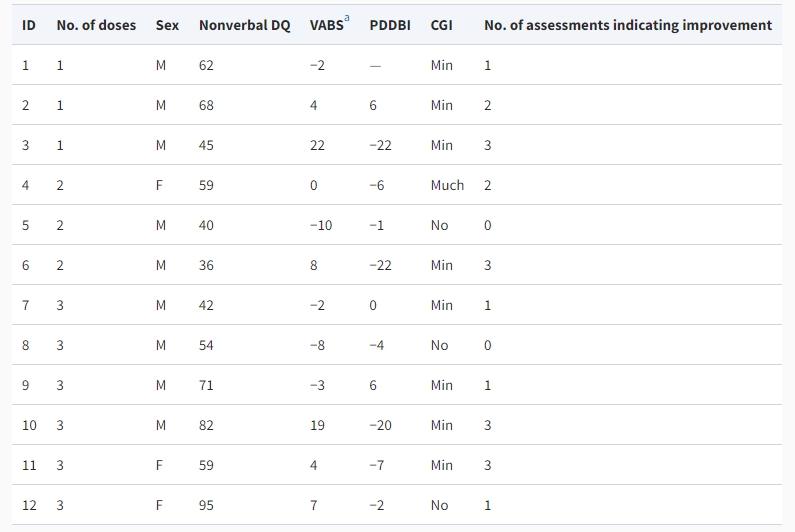Click the 'CGI' column header
The height and width of the screenshot is (532, 795).
pyautogui.click(x=441, y=25)
